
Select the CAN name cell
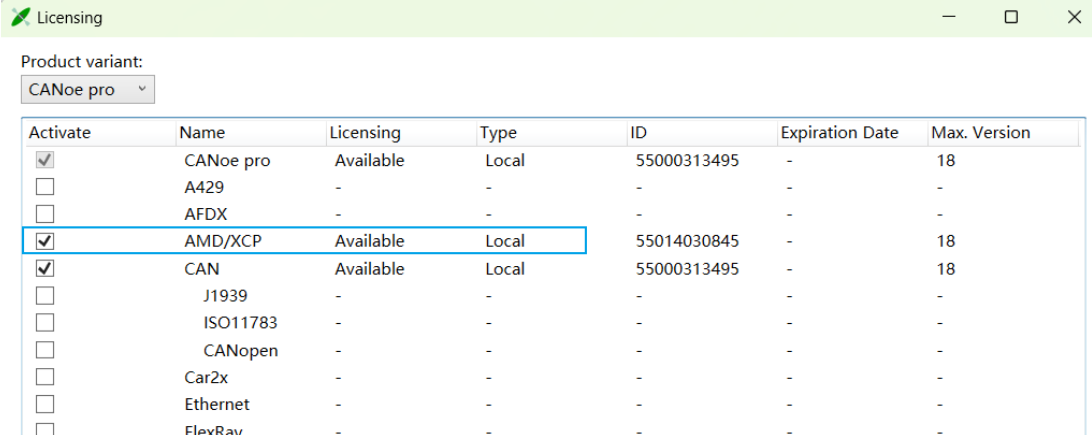(x=200, y=269)
